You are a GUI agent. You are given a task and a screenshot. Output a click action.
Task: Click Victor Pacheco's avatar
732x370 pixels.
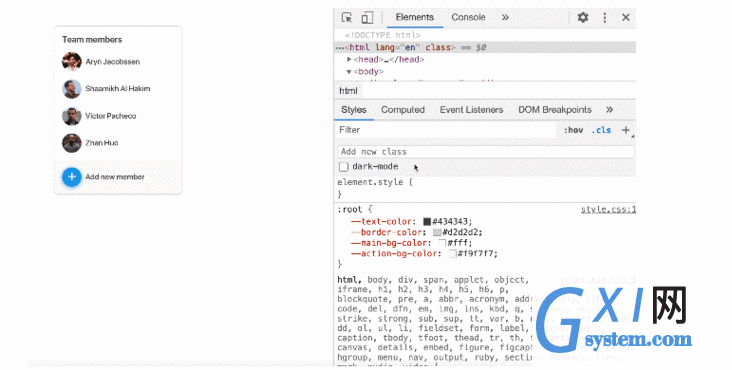(71, 116)
